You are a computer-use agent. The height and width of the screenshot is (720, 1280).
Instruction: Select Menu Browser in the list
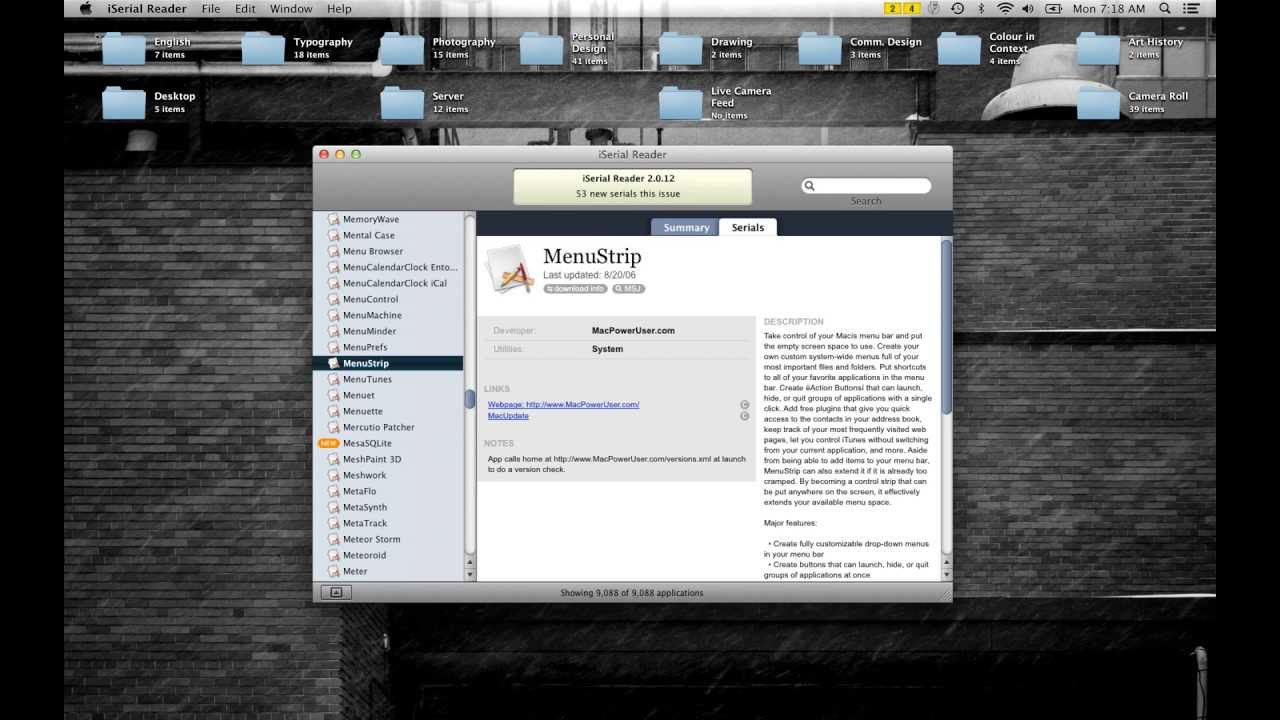coord(388,251)
